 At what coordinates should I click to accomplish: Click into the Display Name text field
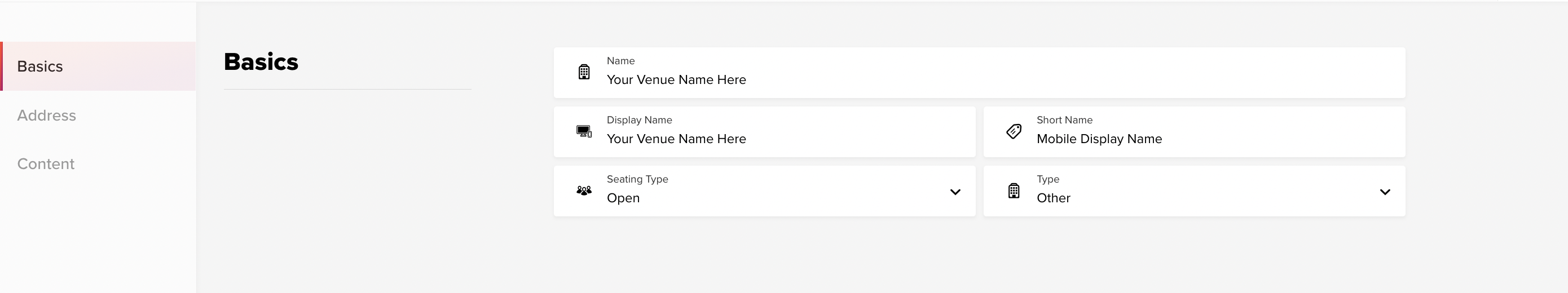[x=764, y=132]
